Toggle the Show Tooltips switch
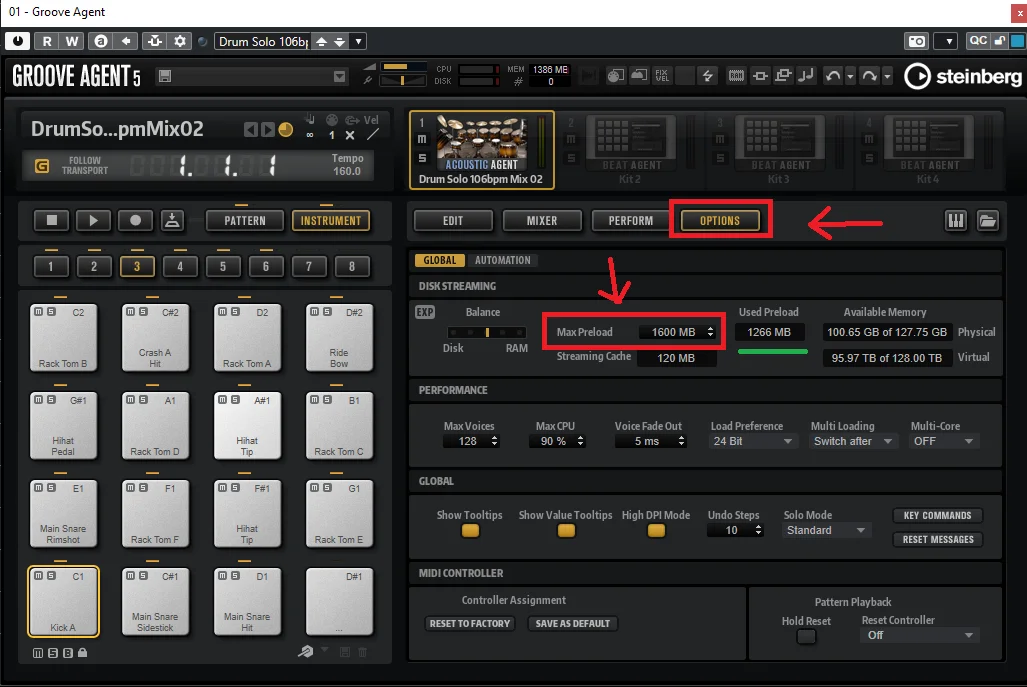The width and height of the screenshot is (1027, 687). pyautogui.click(x=470, y=530)
